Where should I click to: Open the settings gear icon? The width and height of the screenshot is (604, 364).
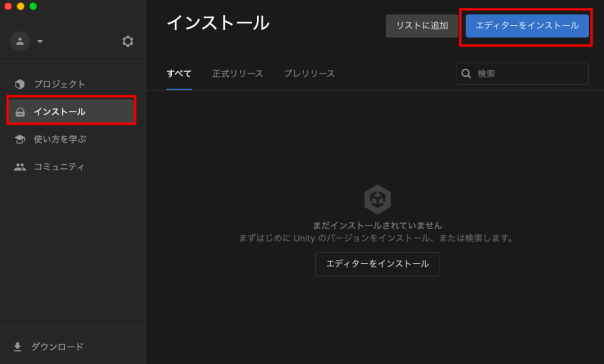pos(128,41)
